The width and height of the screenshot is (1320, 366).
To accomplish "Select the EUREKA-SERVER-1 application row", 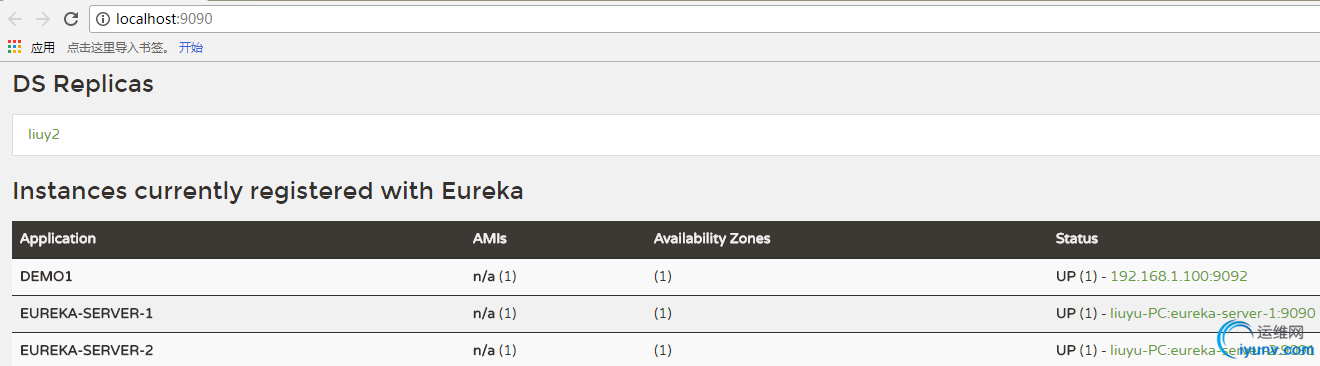I will pos(666,314).
